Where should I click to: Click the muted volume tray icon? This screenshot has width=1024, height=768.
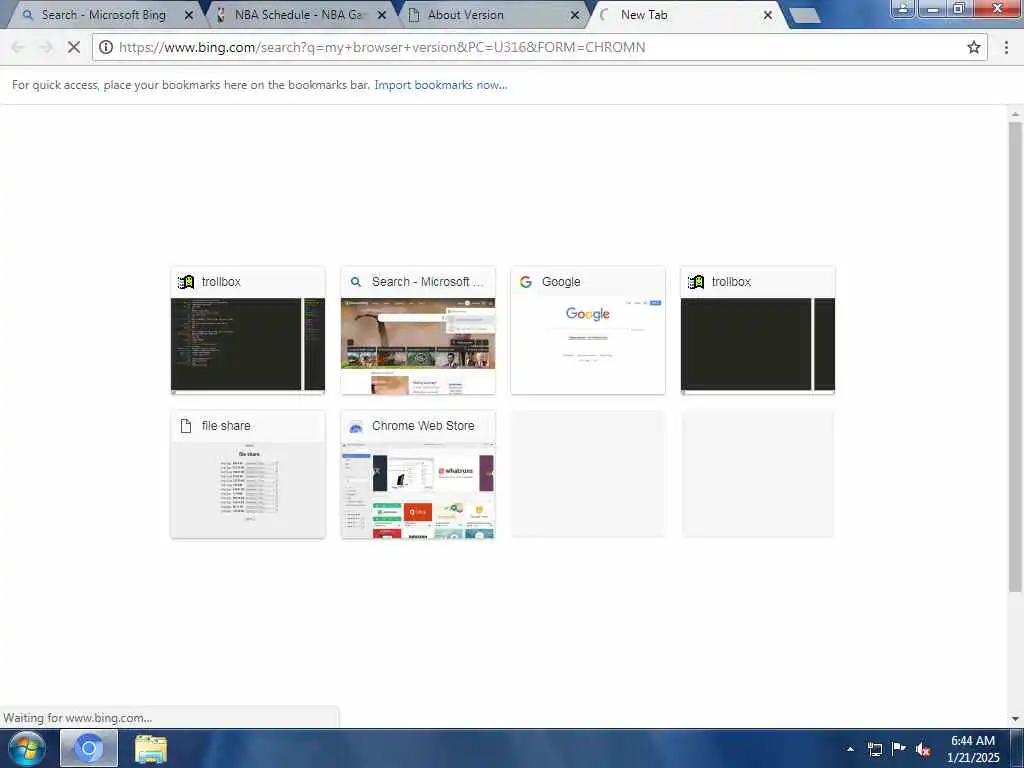click(923, 750)
